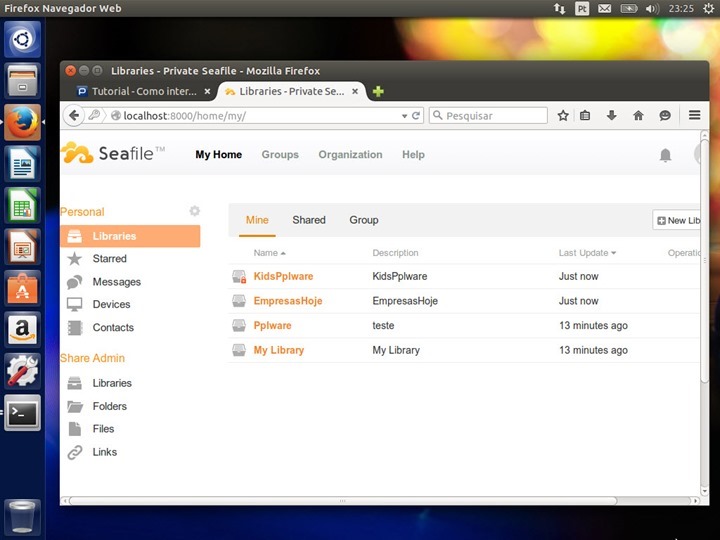Open the EmpresasHoje library link
This screenshot has width=720, height=540.
288,301
